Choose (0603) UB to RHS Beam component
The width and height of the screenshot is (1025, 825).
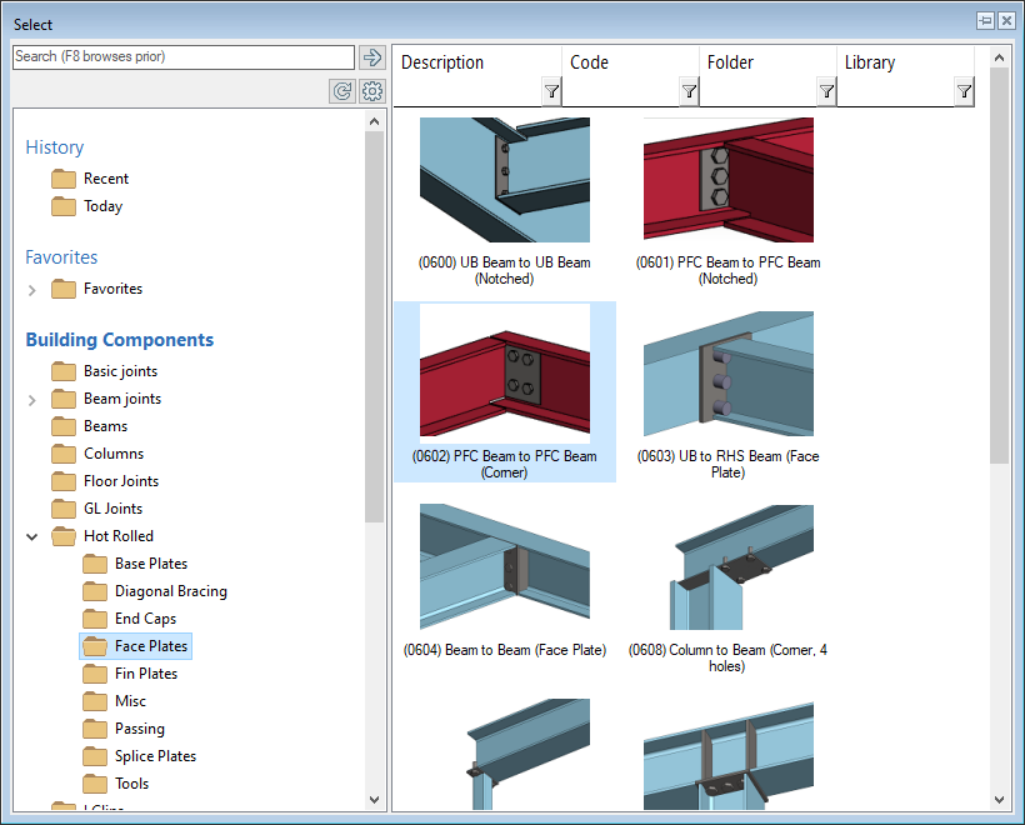click(x=728, y=373)
